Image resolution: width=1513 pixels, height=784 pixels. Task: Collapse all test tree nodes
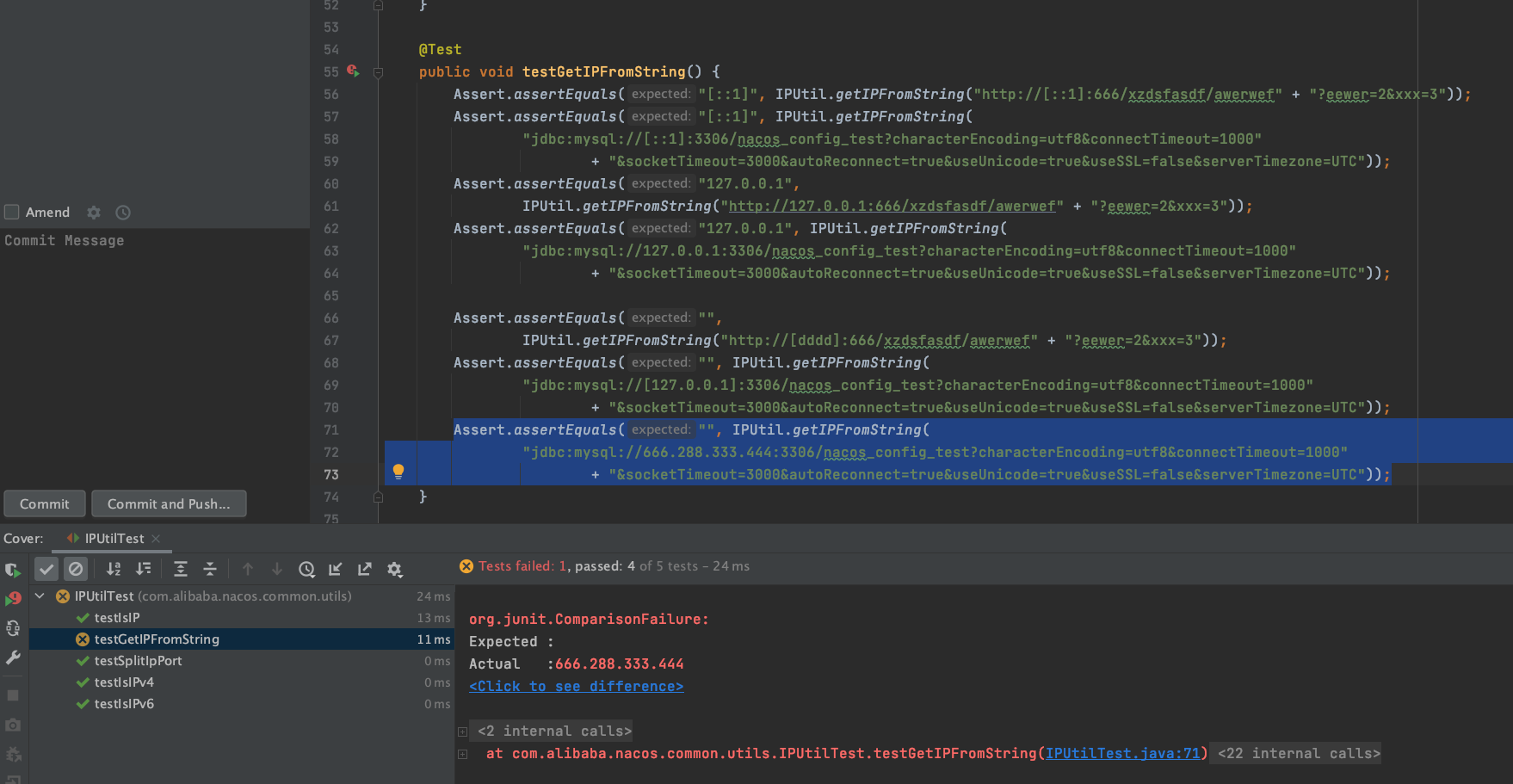point(209,569)
